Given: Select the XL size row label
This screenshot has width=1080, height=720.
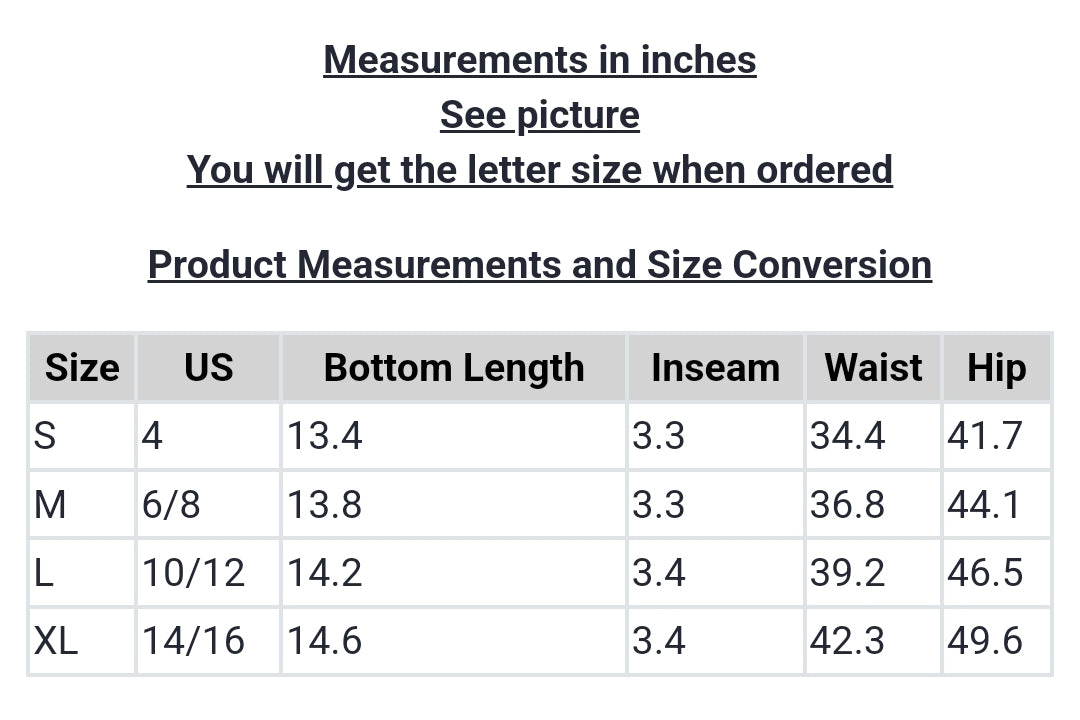Looking at the screenshot, I should point(56,641).
